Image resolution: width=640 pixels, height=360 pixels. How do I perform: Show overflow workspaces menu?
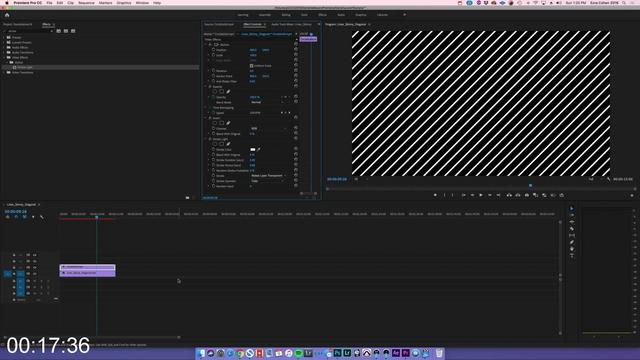[x=404, y=15]
